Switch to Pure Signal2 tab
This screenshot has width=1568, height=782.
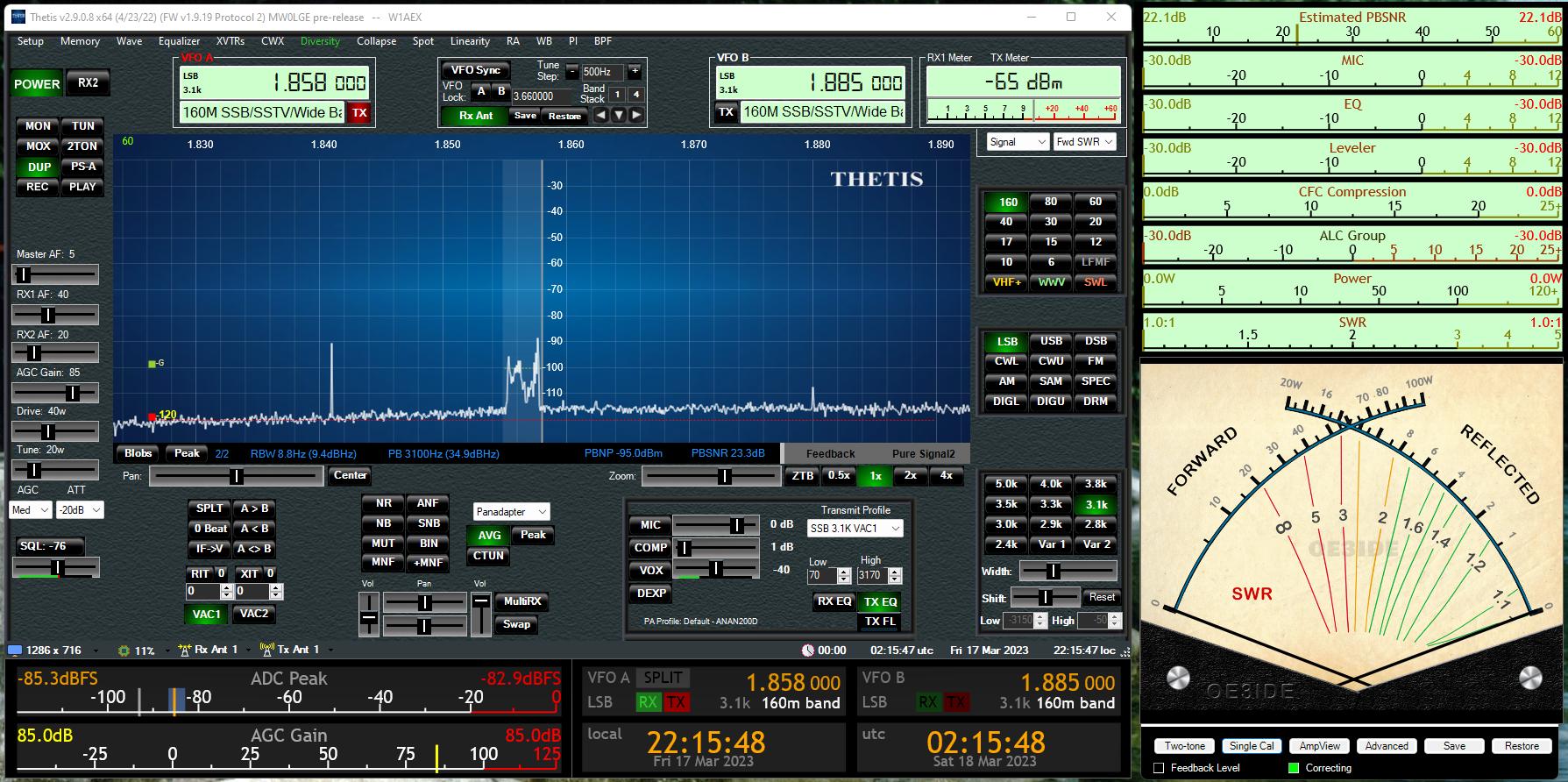pyautogui.click(x=924, y=453)
